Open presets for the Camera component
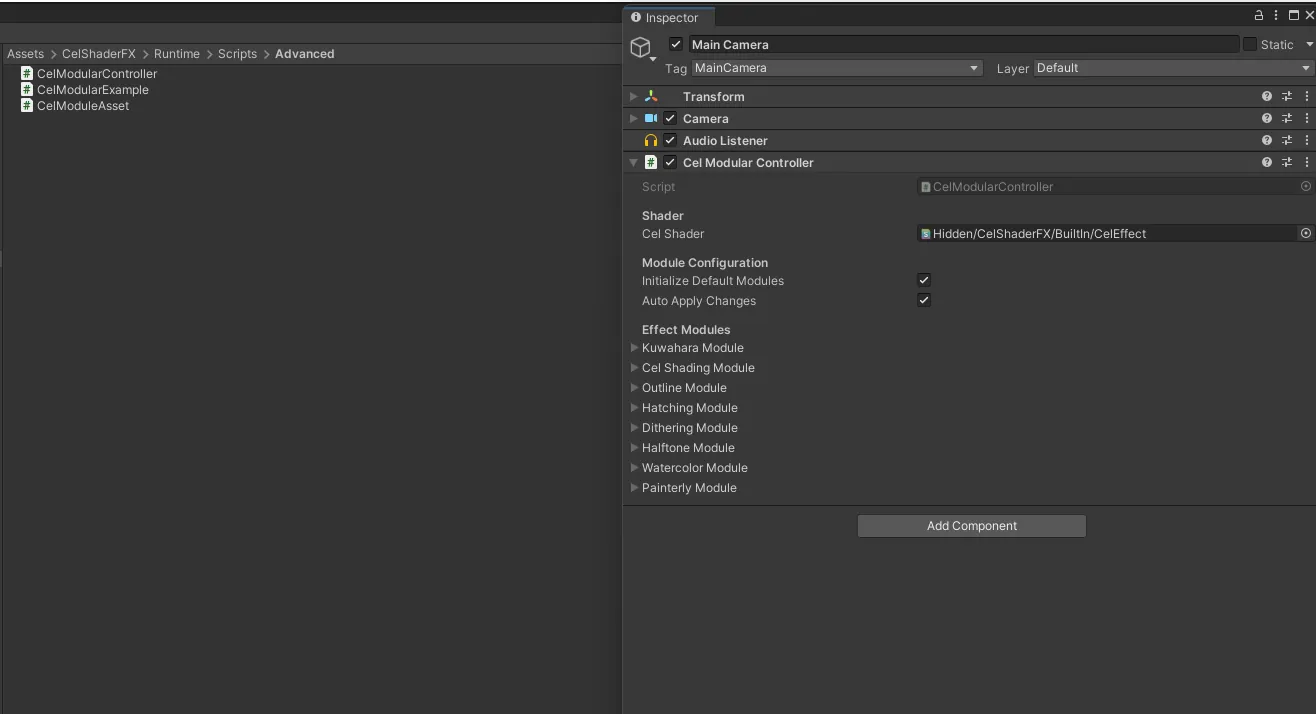The width and height of the screenshot is (1316, 714). click(1287, 119)
